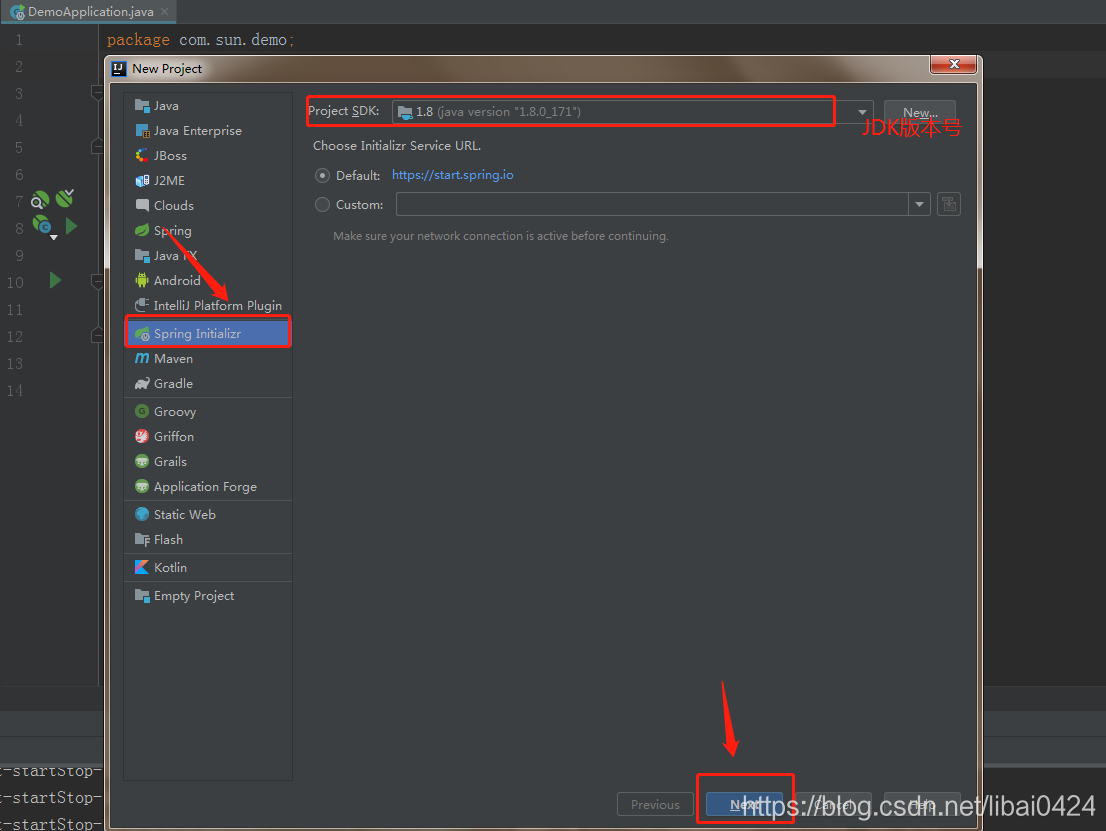This screenshot has height=831, width=1106.
Task: Select the Java FX project type row
Action: pyautogui.click(x=208, y=255)
